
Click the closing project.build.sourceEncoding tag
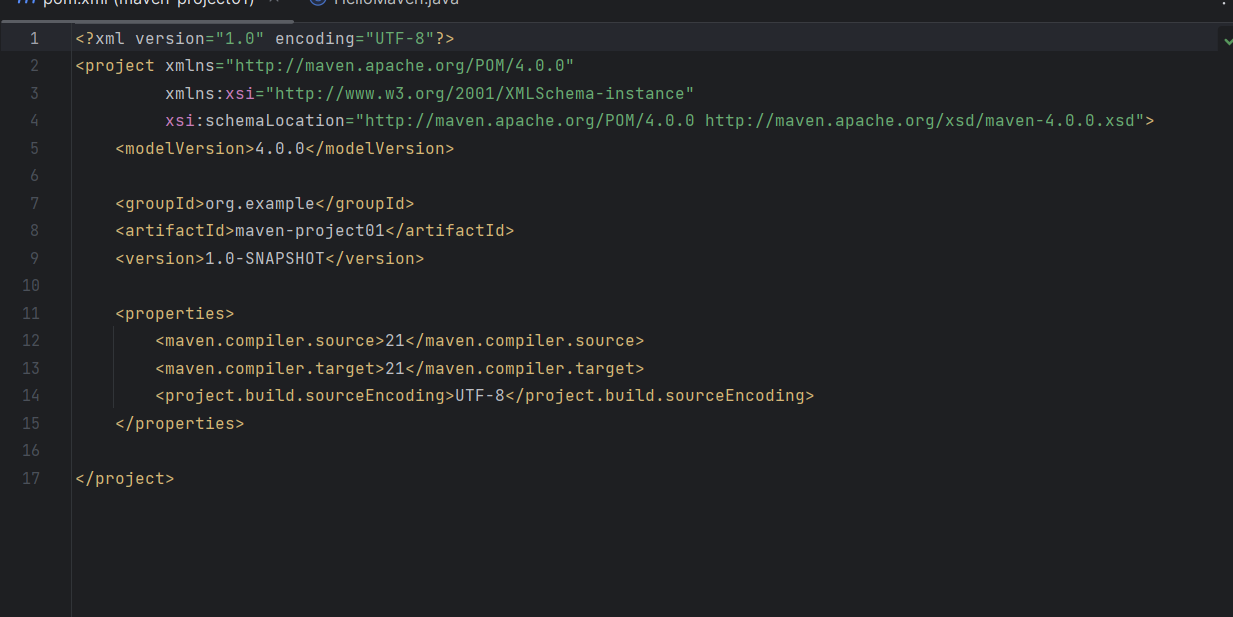pos(660,395)
